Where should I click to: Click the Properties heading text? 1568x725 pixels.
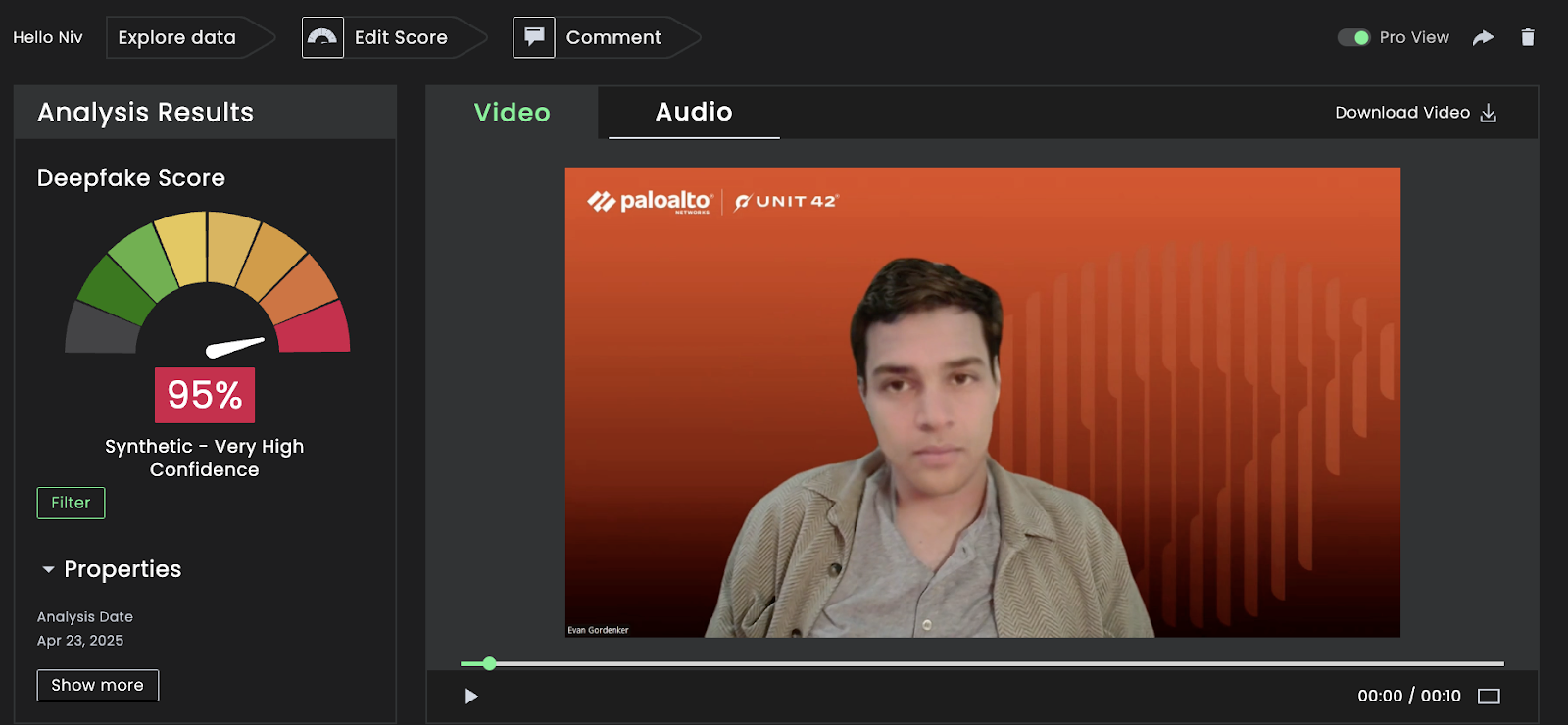coord(122,569)
